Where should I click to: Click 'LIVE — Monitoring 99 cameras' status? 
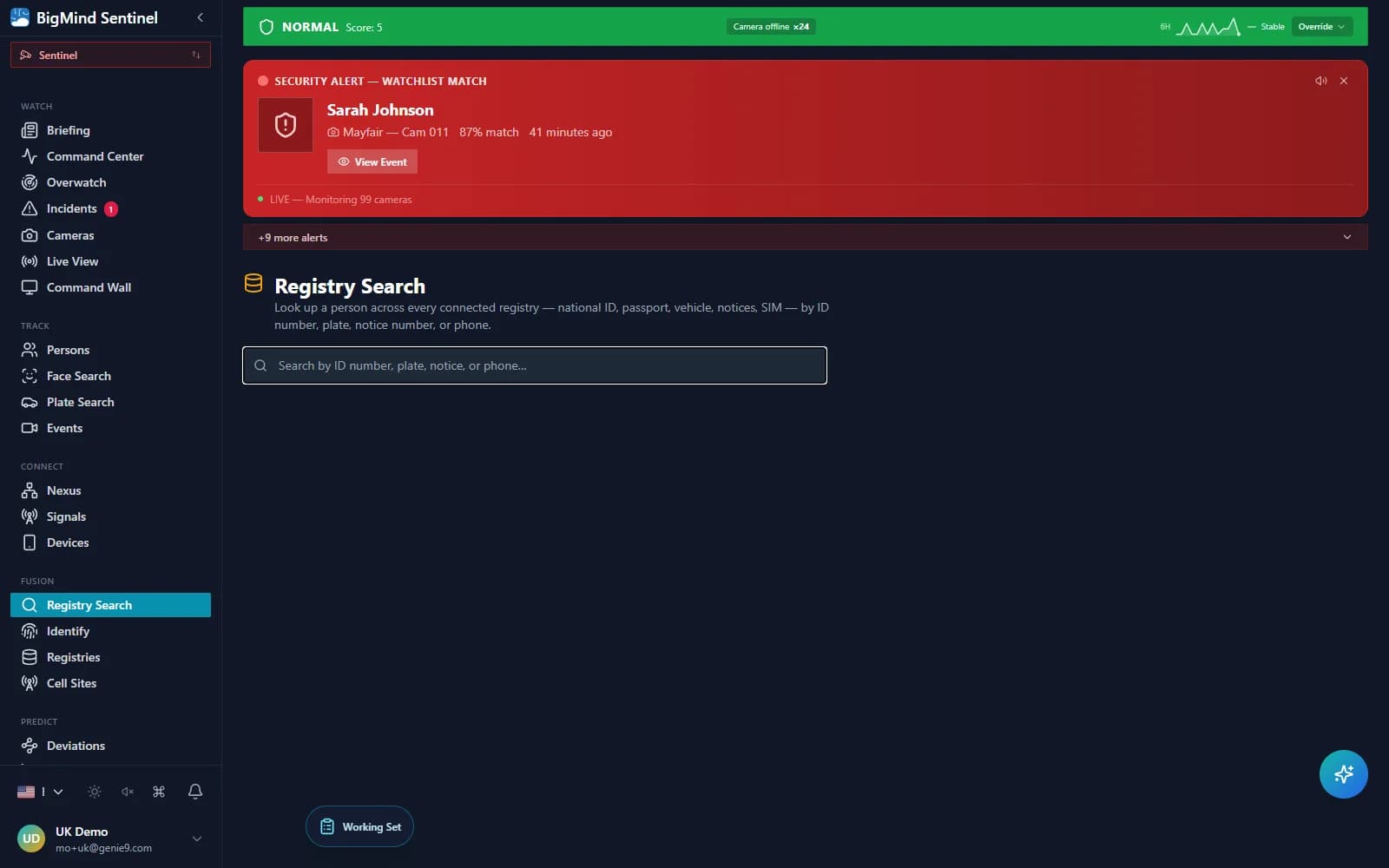point(341,200)
